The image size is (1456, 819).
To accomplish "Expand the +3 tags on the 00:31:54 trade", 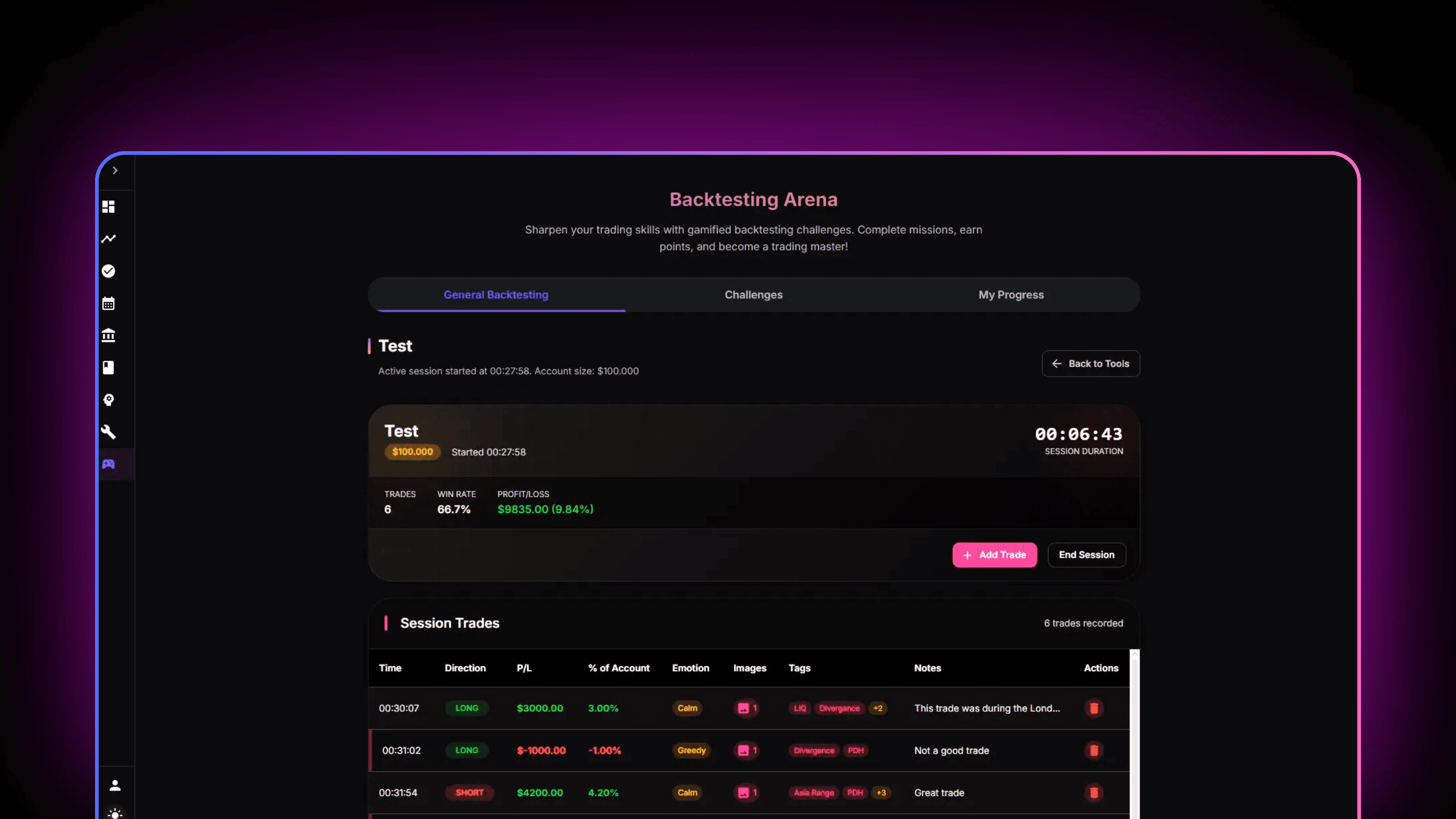I will tap(881, 792).
